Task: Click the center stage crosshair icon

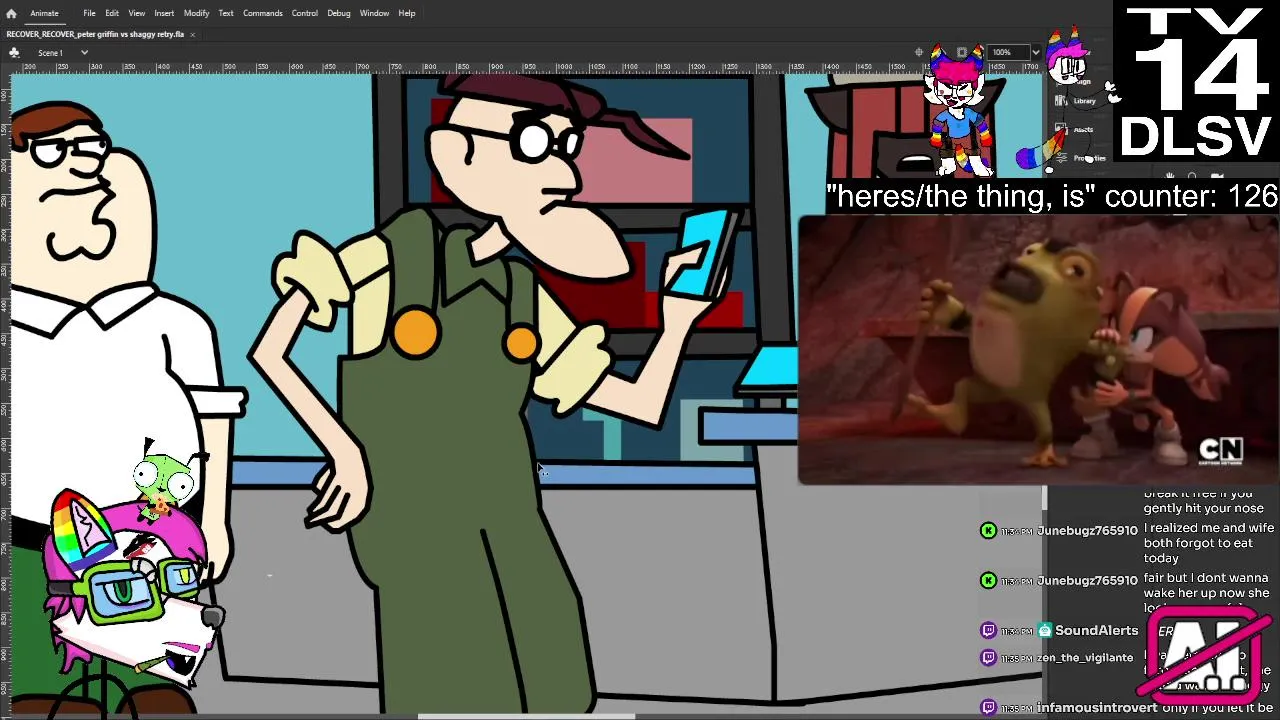Action: tap(919, 52)
